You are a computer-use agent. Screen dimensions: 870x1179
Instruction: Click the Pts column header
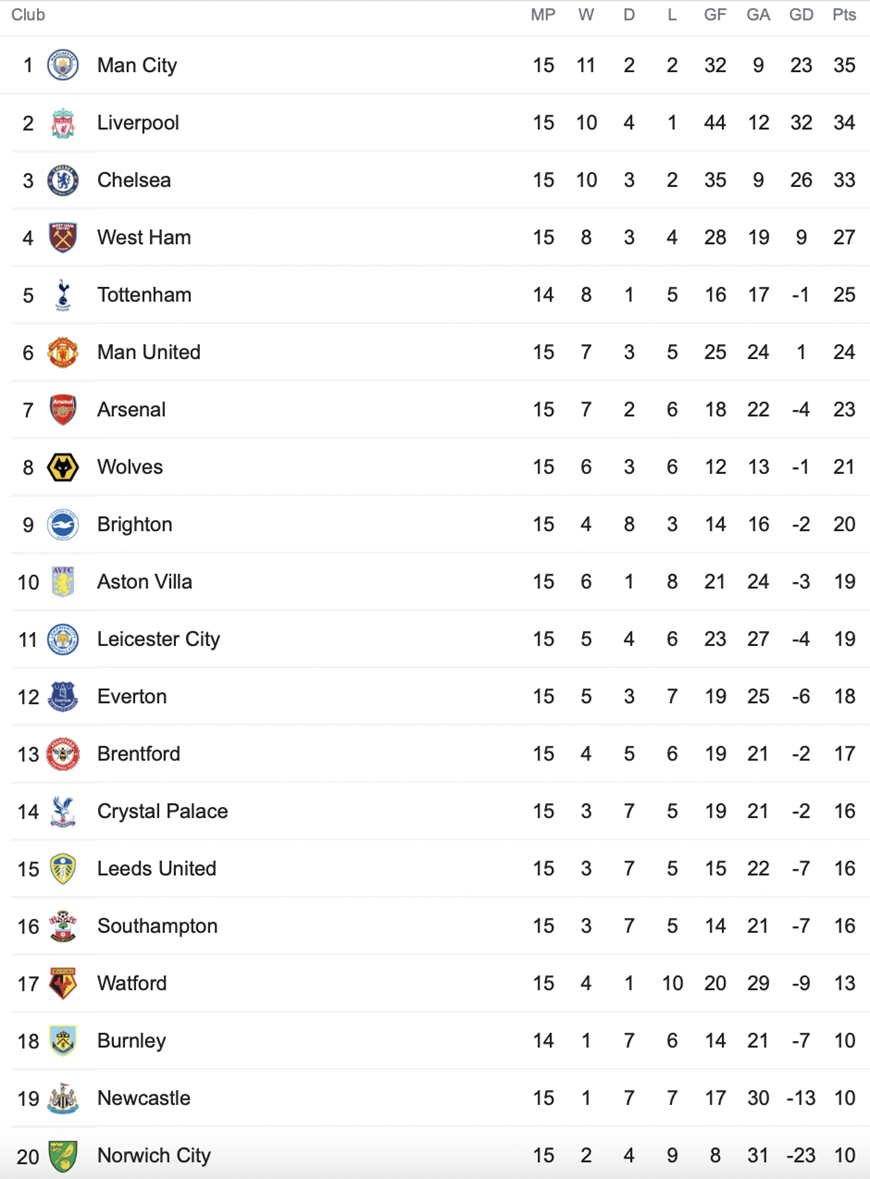[844, 15]
